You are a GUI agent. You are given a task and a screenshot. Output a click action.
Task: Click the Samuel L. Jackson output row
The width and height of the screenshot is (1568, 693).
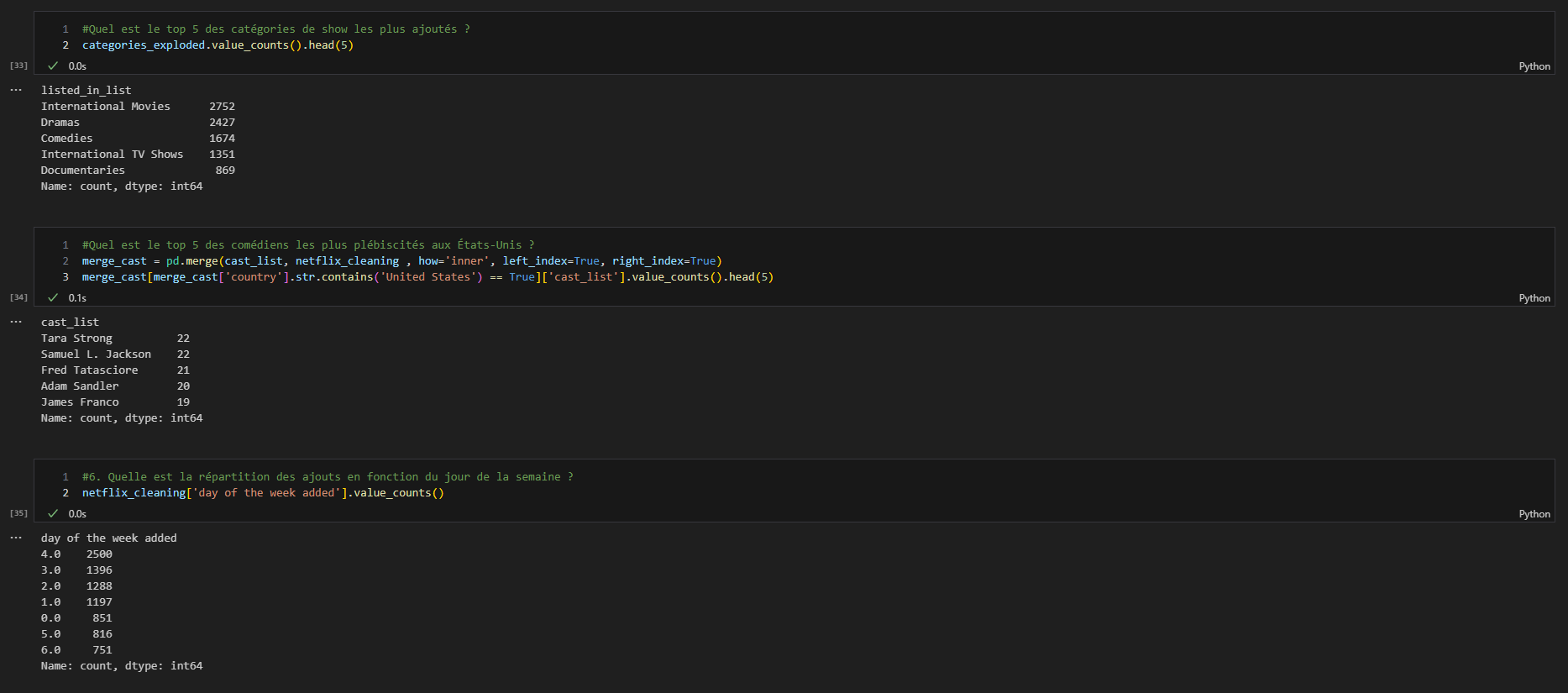coord(97,354)
